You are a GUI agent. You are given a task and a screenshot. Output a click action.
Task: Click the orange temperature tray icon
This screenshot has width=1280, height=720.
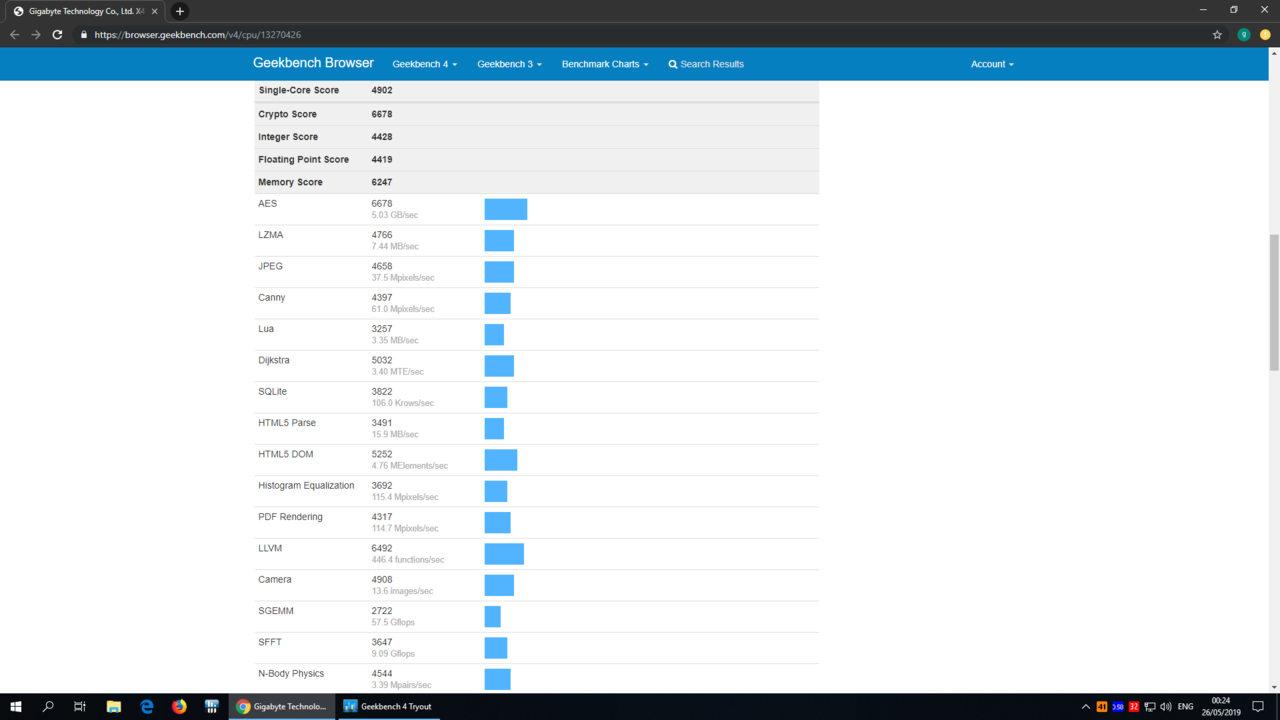(1102, 707)
